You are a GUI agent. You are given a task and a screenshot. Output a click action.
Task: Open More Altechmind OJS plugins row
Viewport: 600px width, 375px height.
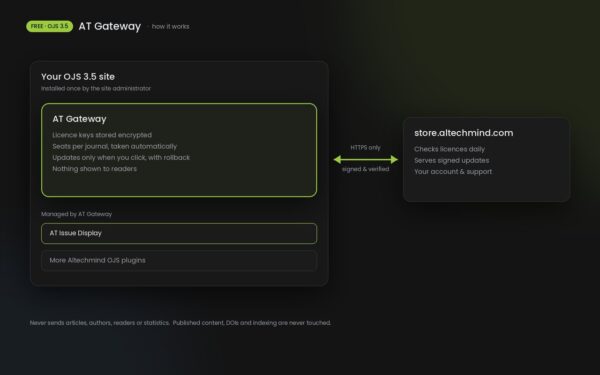179,261
